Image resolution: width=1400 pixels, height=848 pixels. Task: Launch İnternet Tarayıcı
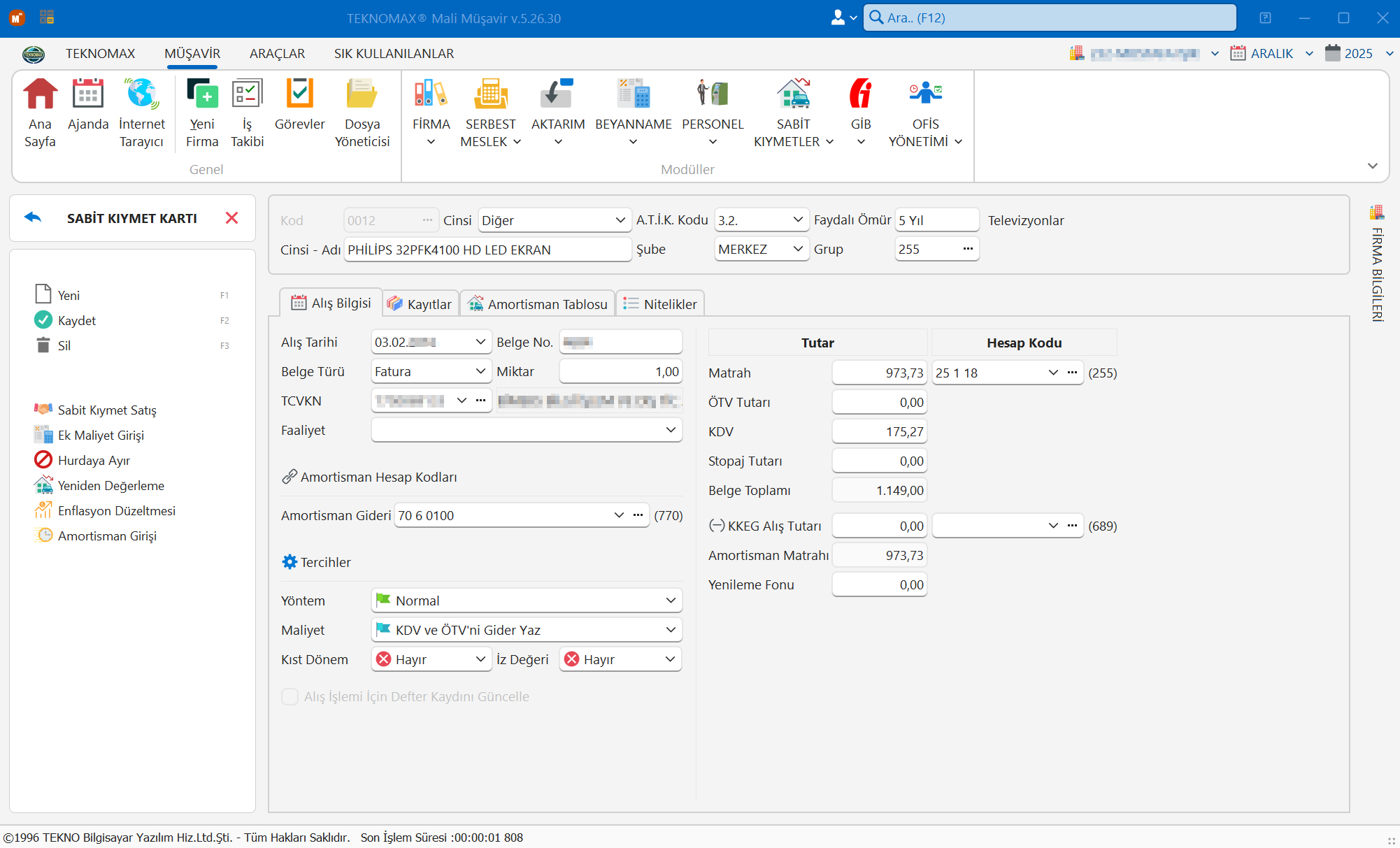142,113
